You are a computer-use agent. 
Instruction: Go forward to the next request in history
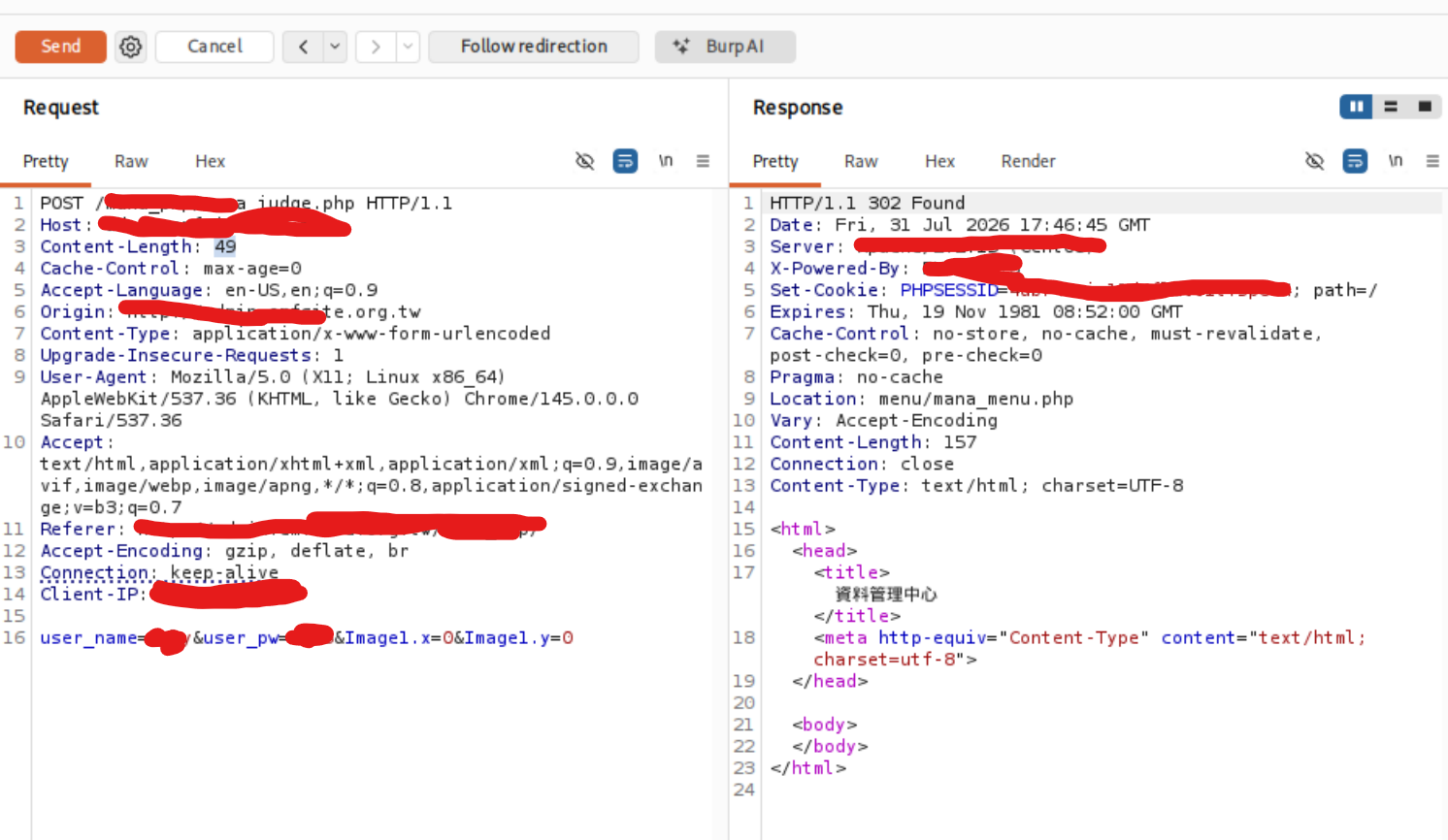376,47
